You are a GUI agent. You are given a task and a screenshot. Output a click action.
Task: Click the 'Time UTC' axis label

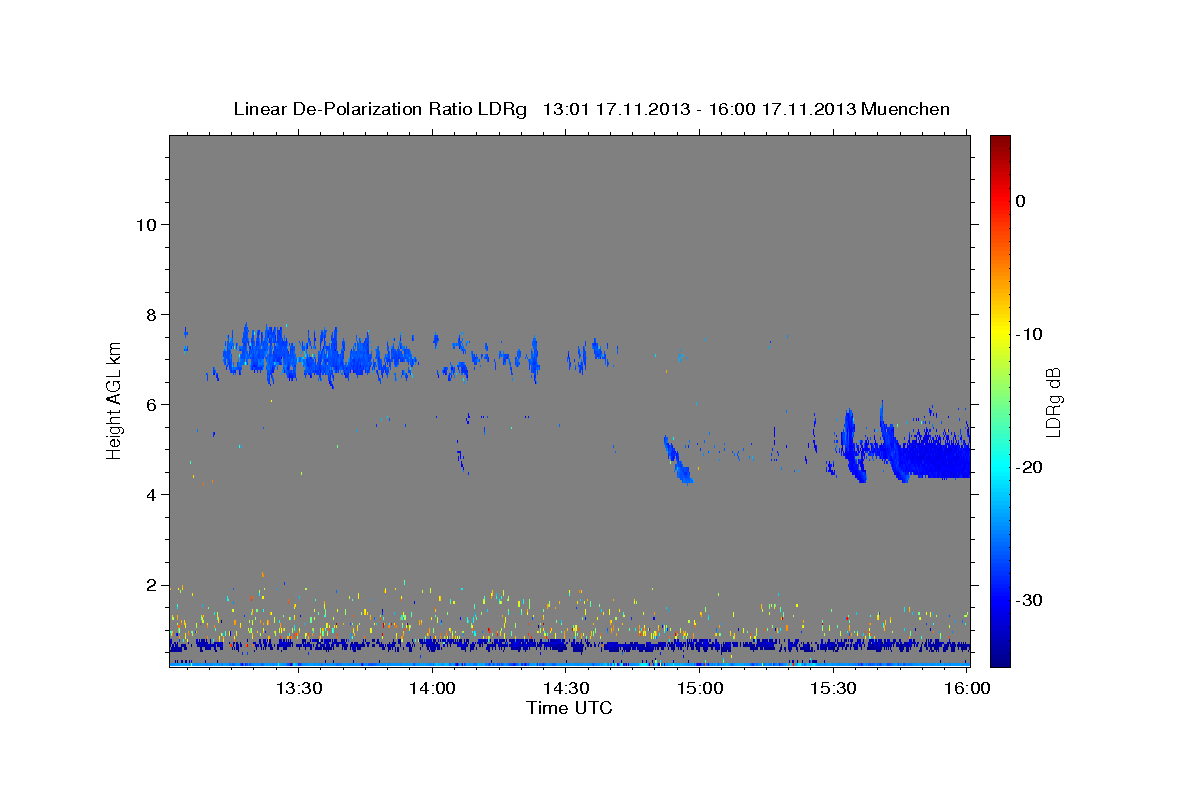(569, 709)
